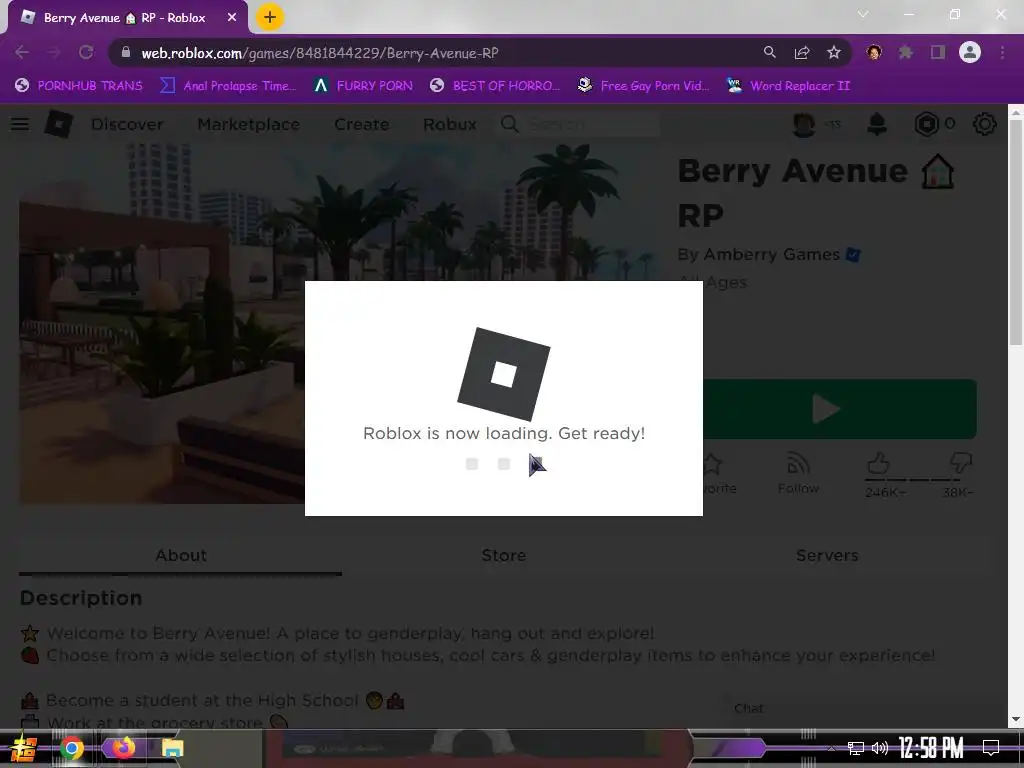Open the network icon in system tray
This screenshot has height=768, width=1024.
(856, 748)
